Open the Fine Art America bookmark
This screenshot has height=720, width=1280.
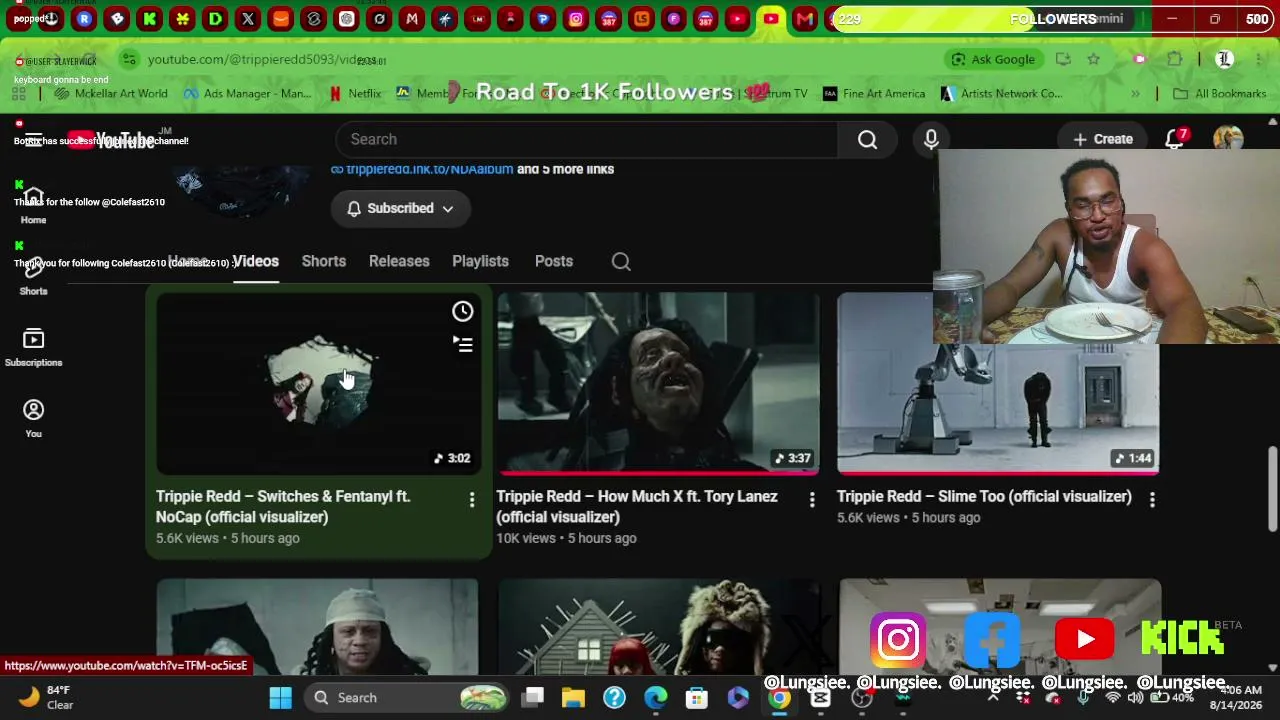(x=874, y=94)
